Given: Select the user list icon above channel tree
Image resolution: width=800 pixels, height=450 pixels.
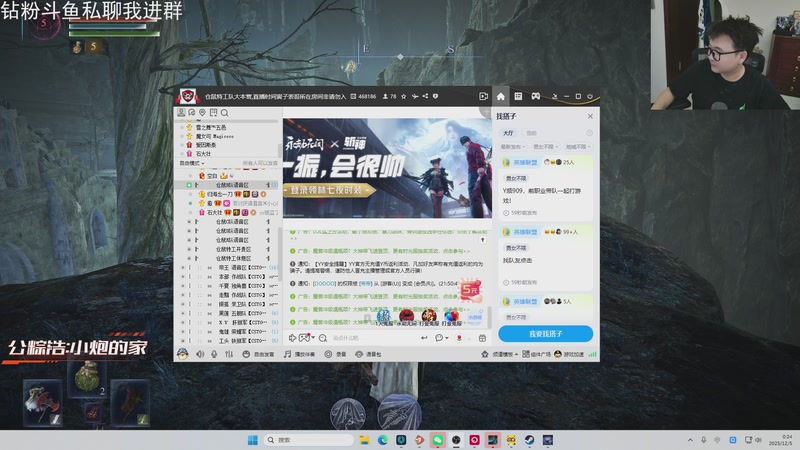Looking at the screenshot, I should coord(181,113).
